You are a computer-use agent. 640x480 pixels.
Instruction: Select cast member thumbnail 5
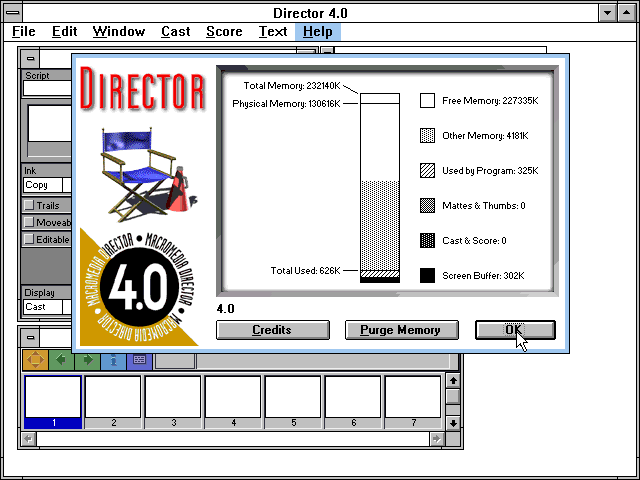tap(293, 402)
